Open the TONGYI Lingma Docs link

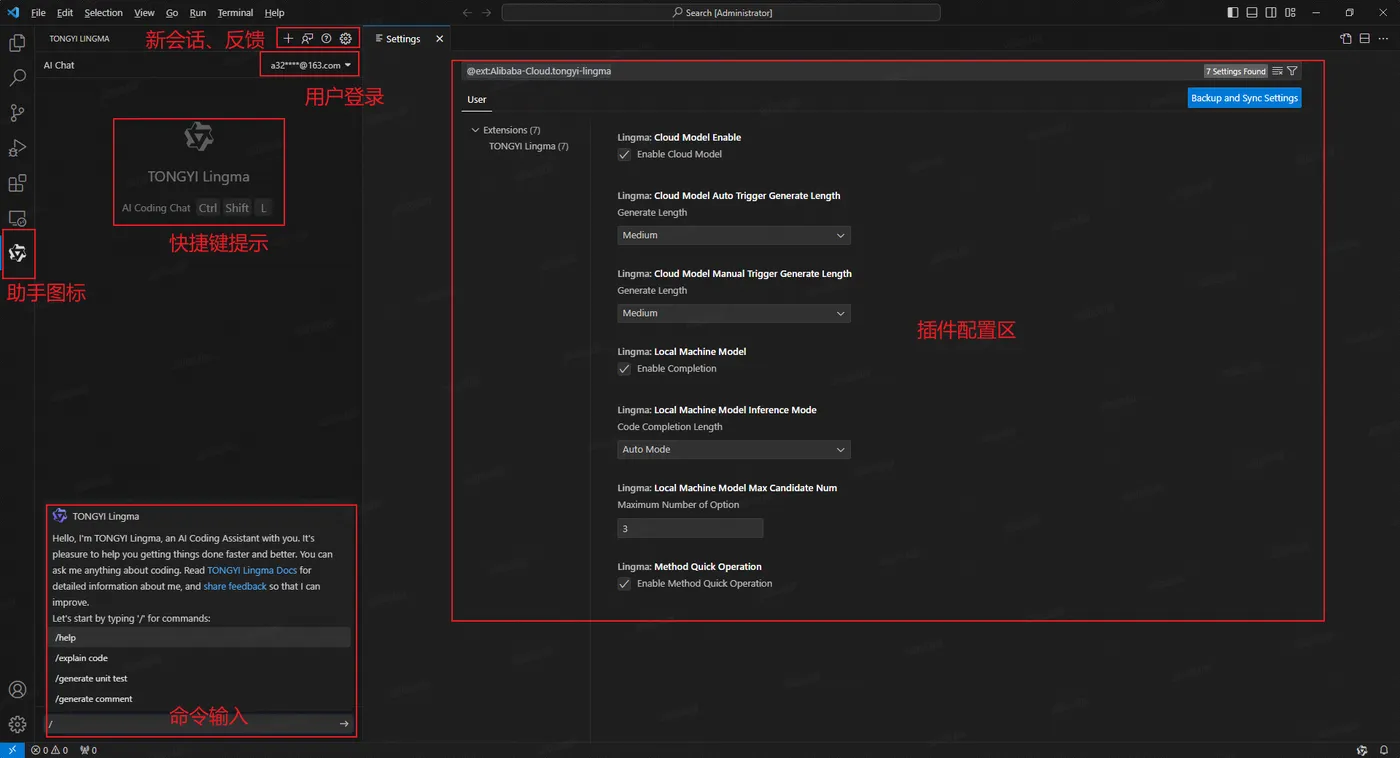click(x=252, y=570)
